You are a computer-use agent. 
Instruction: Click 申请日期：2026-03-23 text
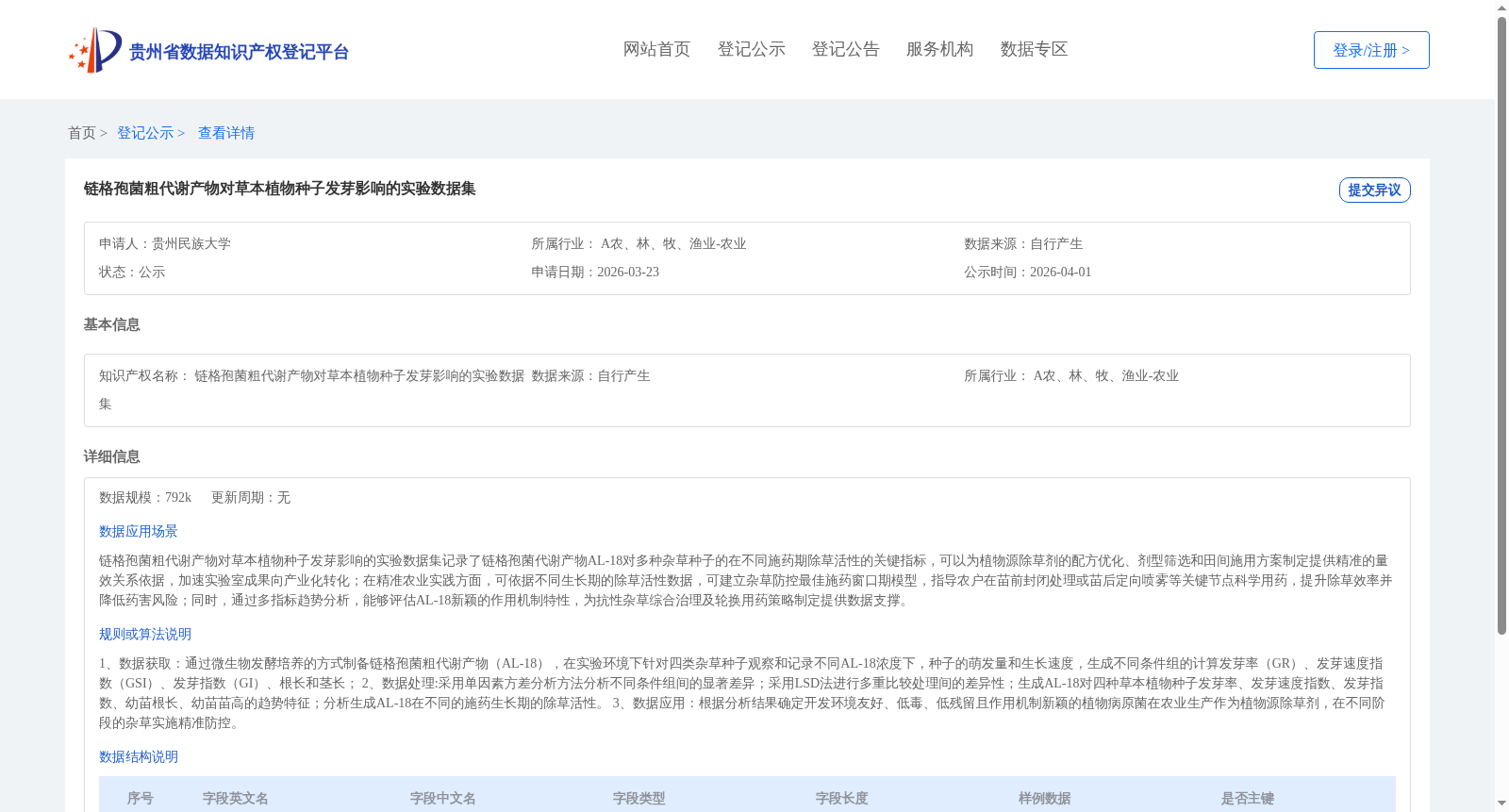595,272
